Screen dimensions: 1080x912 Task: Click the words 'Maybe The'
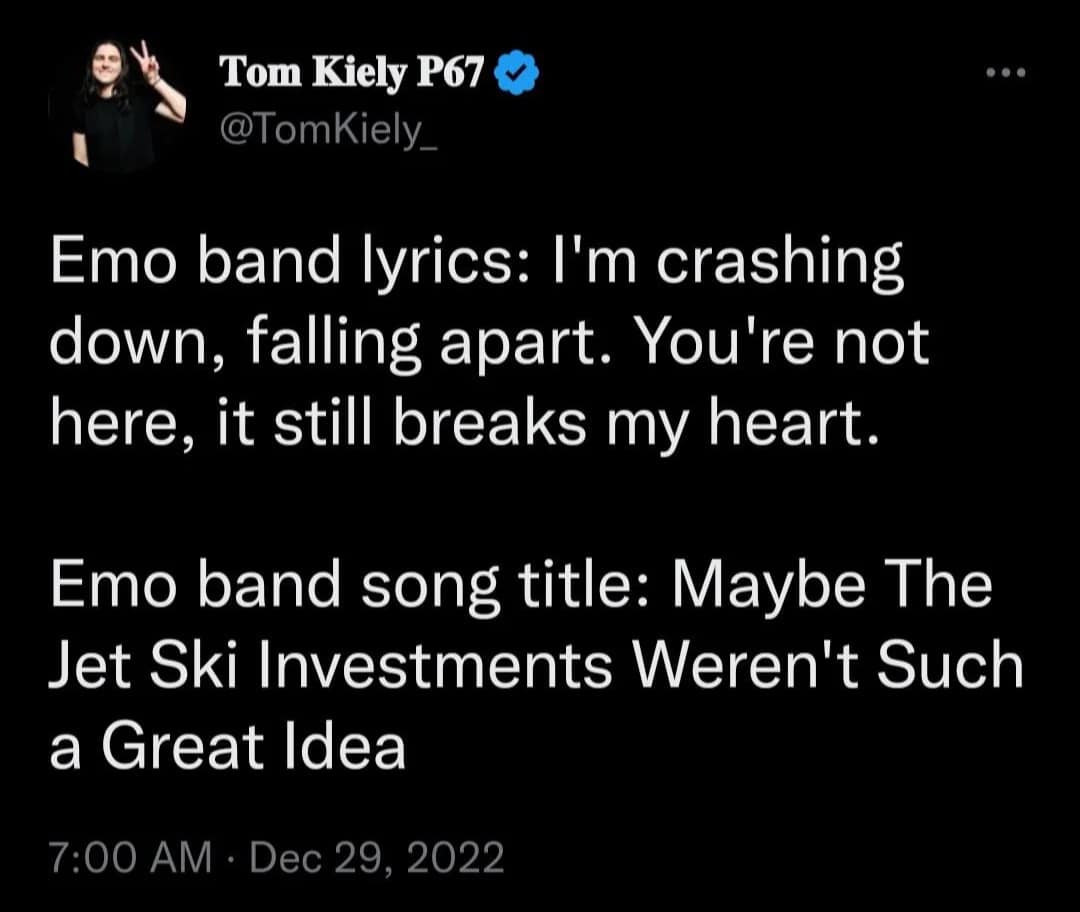click(835, 586)
